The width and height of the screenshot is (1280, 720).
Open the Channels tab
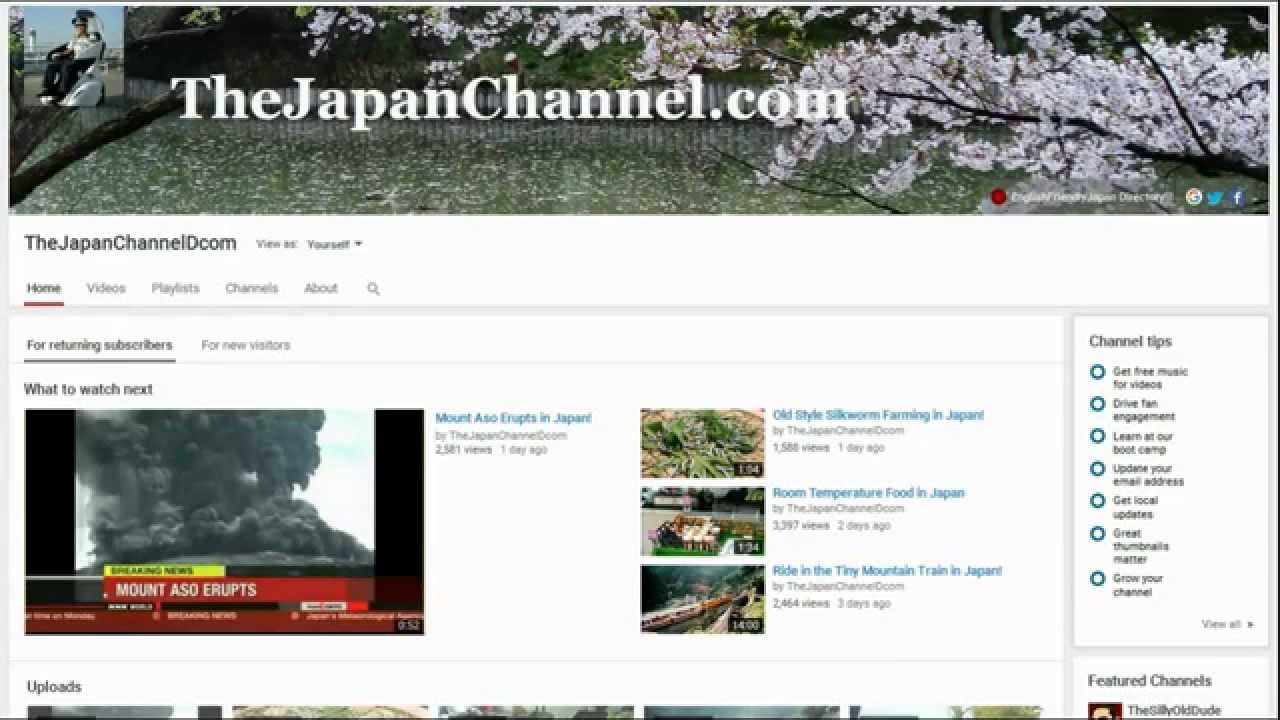pos(251,288)
